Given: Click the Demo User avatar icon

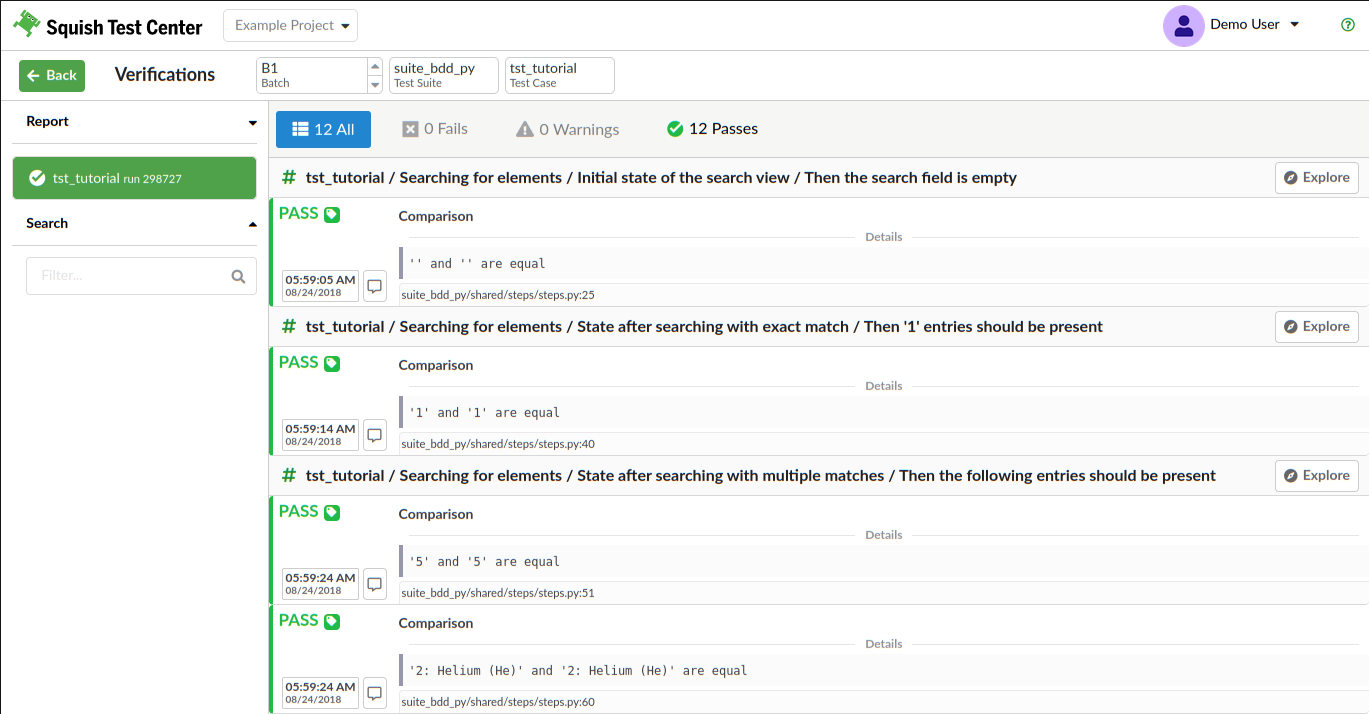Looking at the screenshot, I should (x=1183, y=25).
